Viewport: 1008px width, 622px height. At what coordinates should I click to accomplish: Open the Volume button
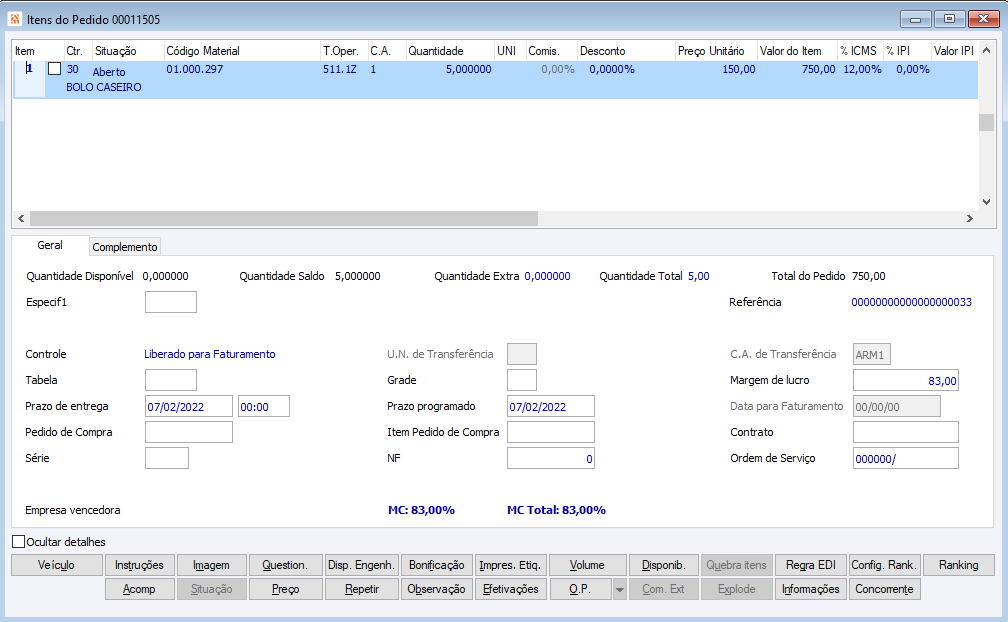click(x=588, y=565)
